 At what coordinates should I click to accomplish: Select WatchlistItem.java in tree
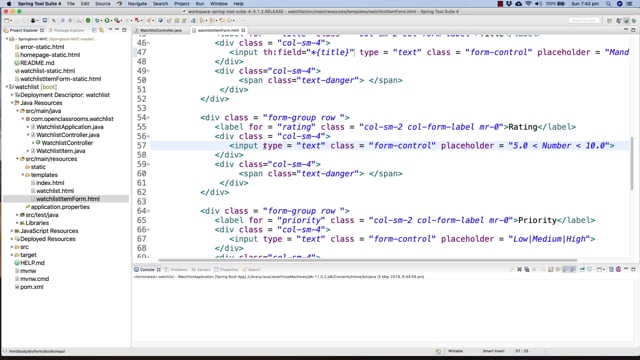point(60,151)
